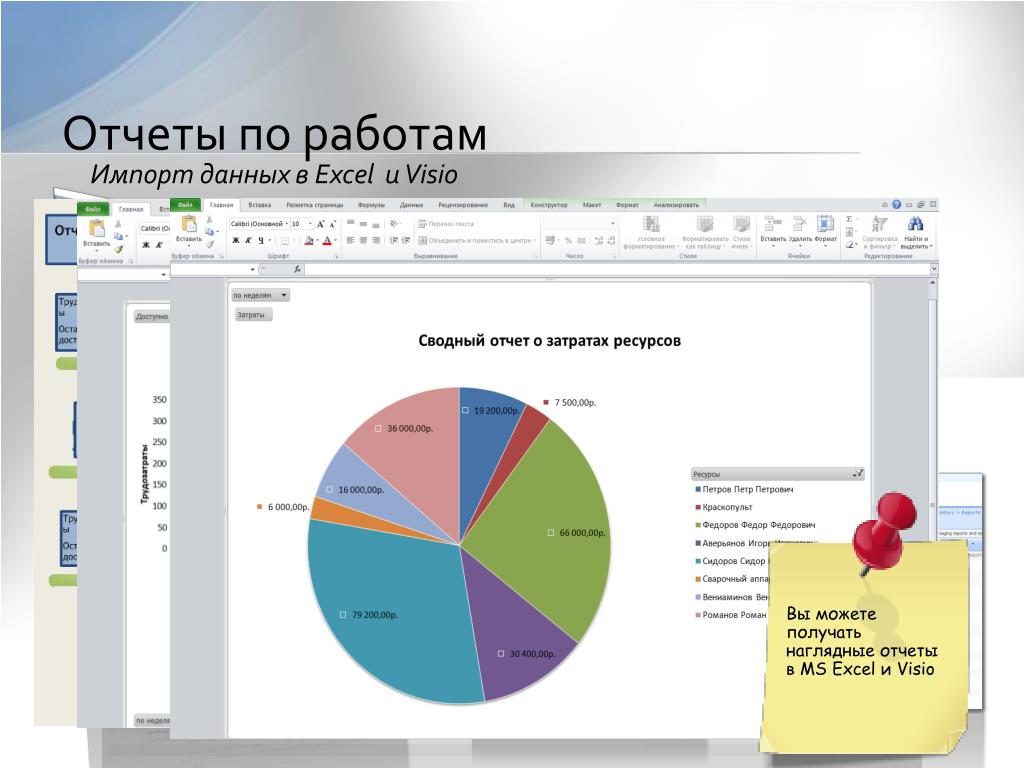Open the blue Help question mark icon
The image size is (1024, 768).
pyautogui.click(x=896, y=204)
